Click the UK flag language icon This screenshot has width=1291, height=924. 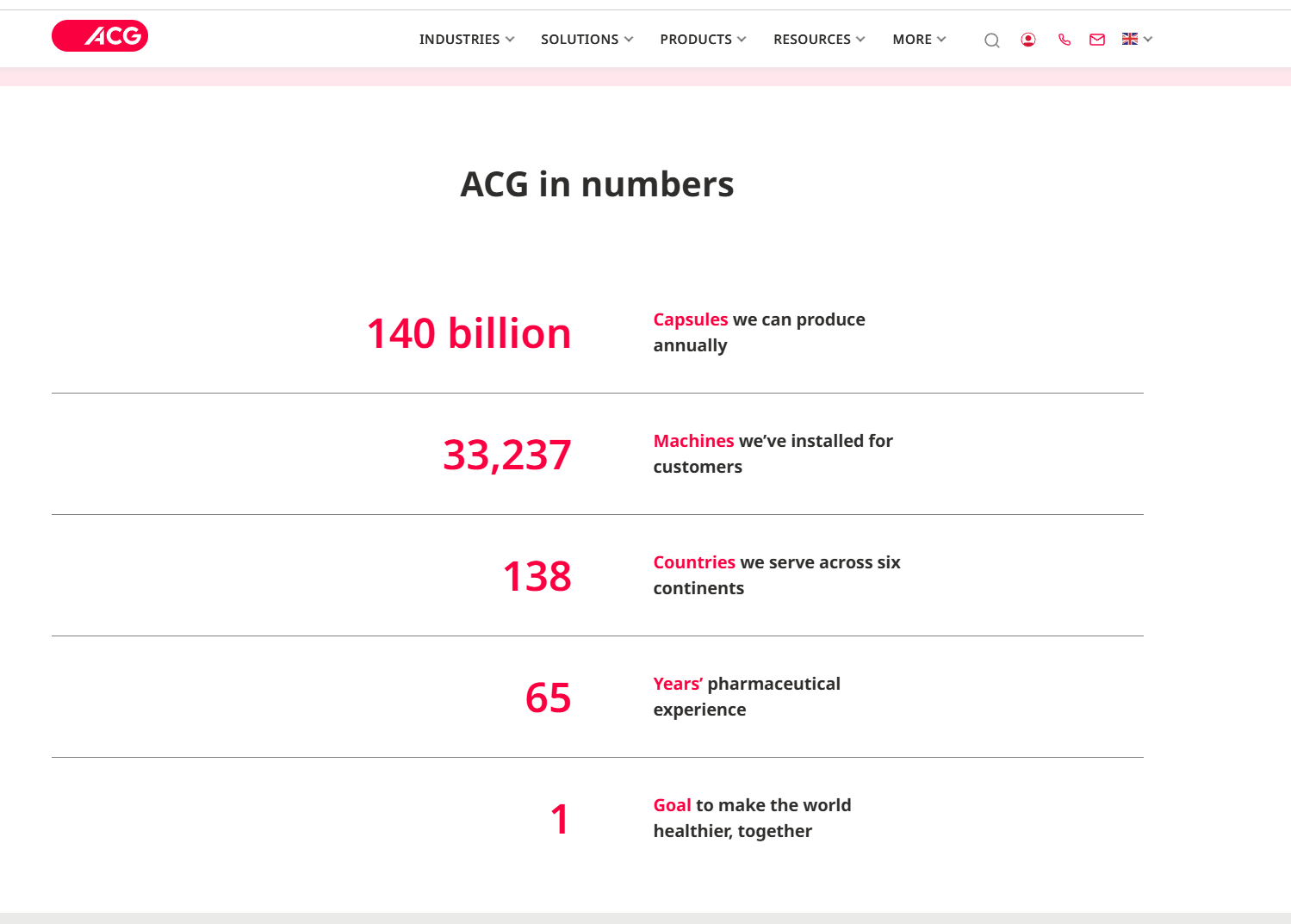tap(1130, 39)
